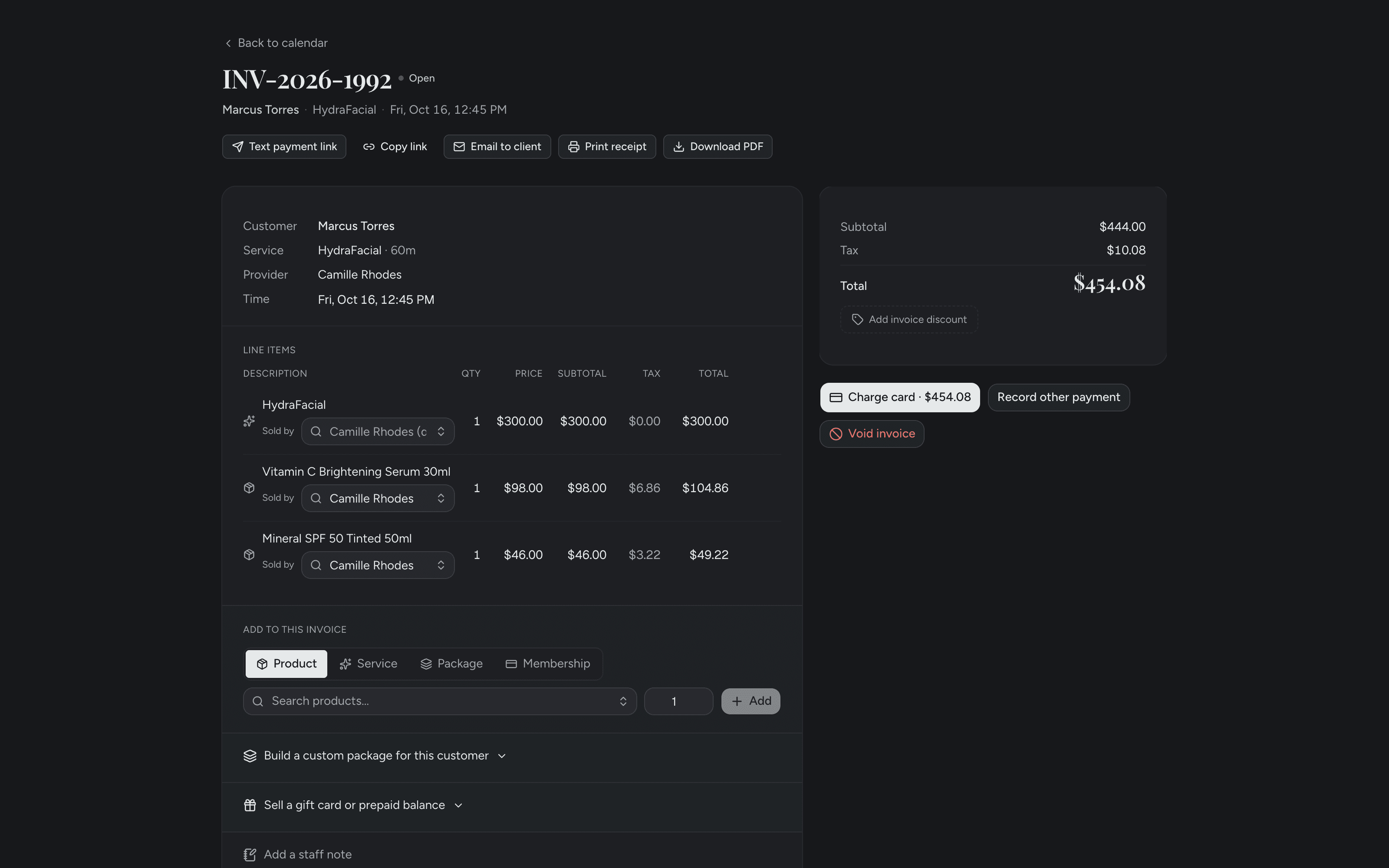Select the Package tab
1389x868 pixels.
pos(452,664)
